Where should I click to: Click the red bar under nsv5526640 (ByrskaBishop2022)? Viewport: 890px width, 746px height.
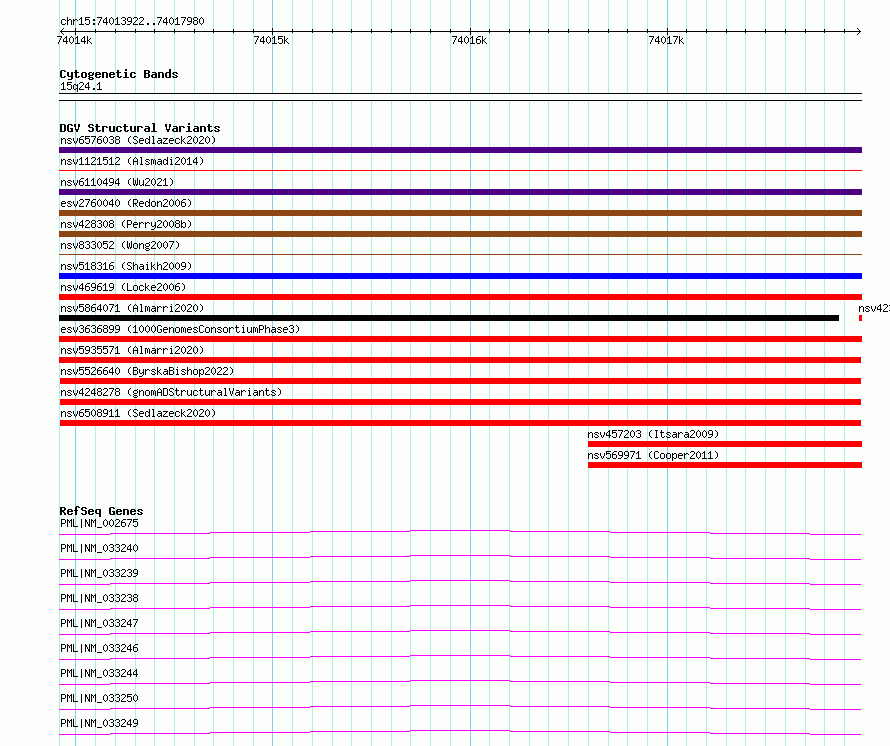460,381
